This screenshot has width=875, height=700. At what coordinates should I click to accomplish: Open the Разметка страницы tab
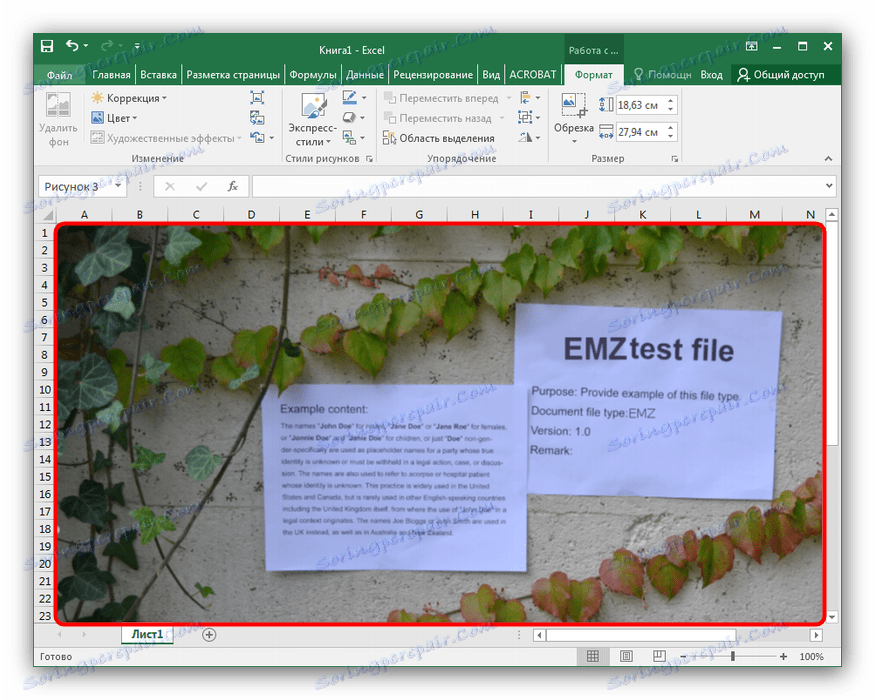(233, 75)
